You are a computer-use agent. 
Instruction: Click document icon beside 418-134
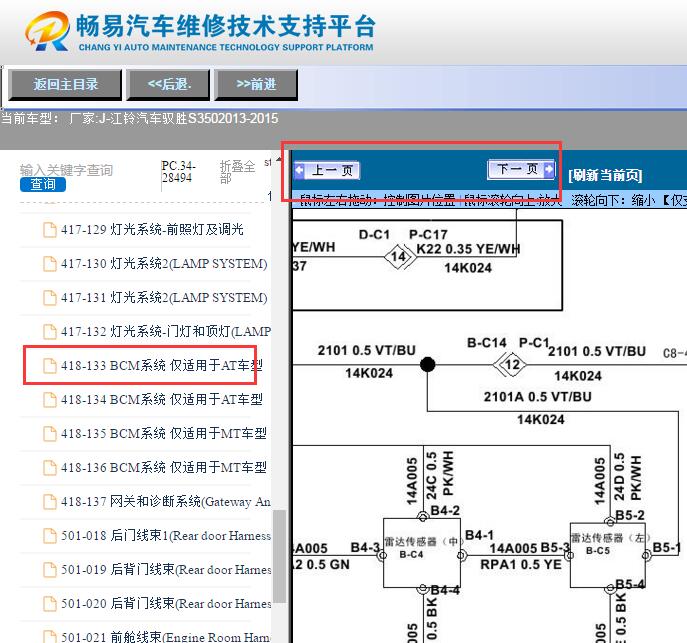click(50, 399)
